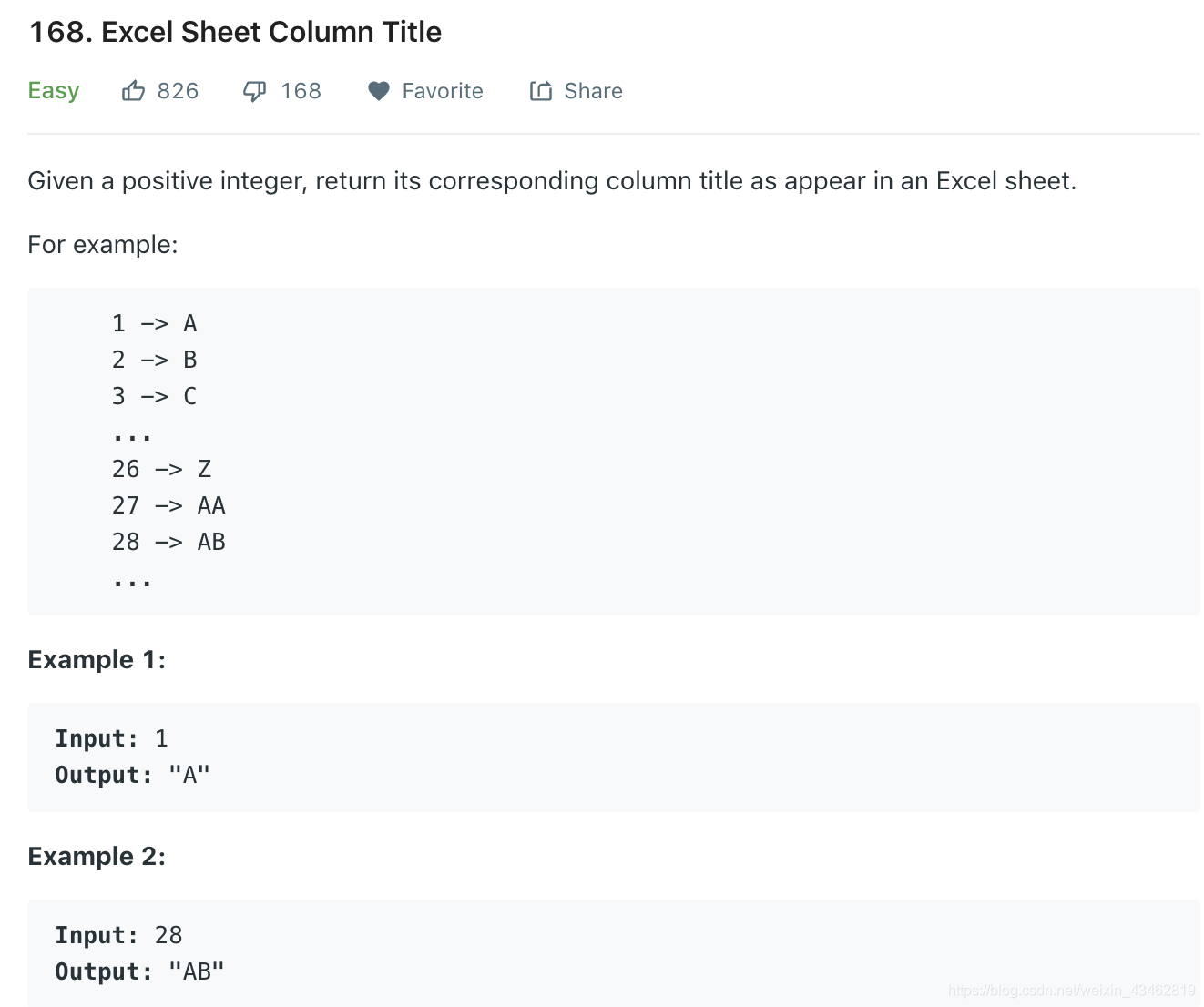This screenshot has height=1007, width=1204.
Task: Click the 826 likes count
Action: pos(178,91)
